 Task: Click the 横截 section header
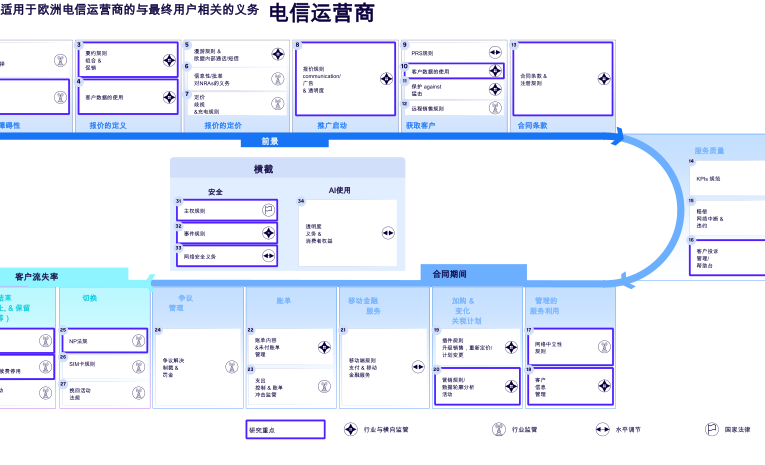(x=263, y=169)
